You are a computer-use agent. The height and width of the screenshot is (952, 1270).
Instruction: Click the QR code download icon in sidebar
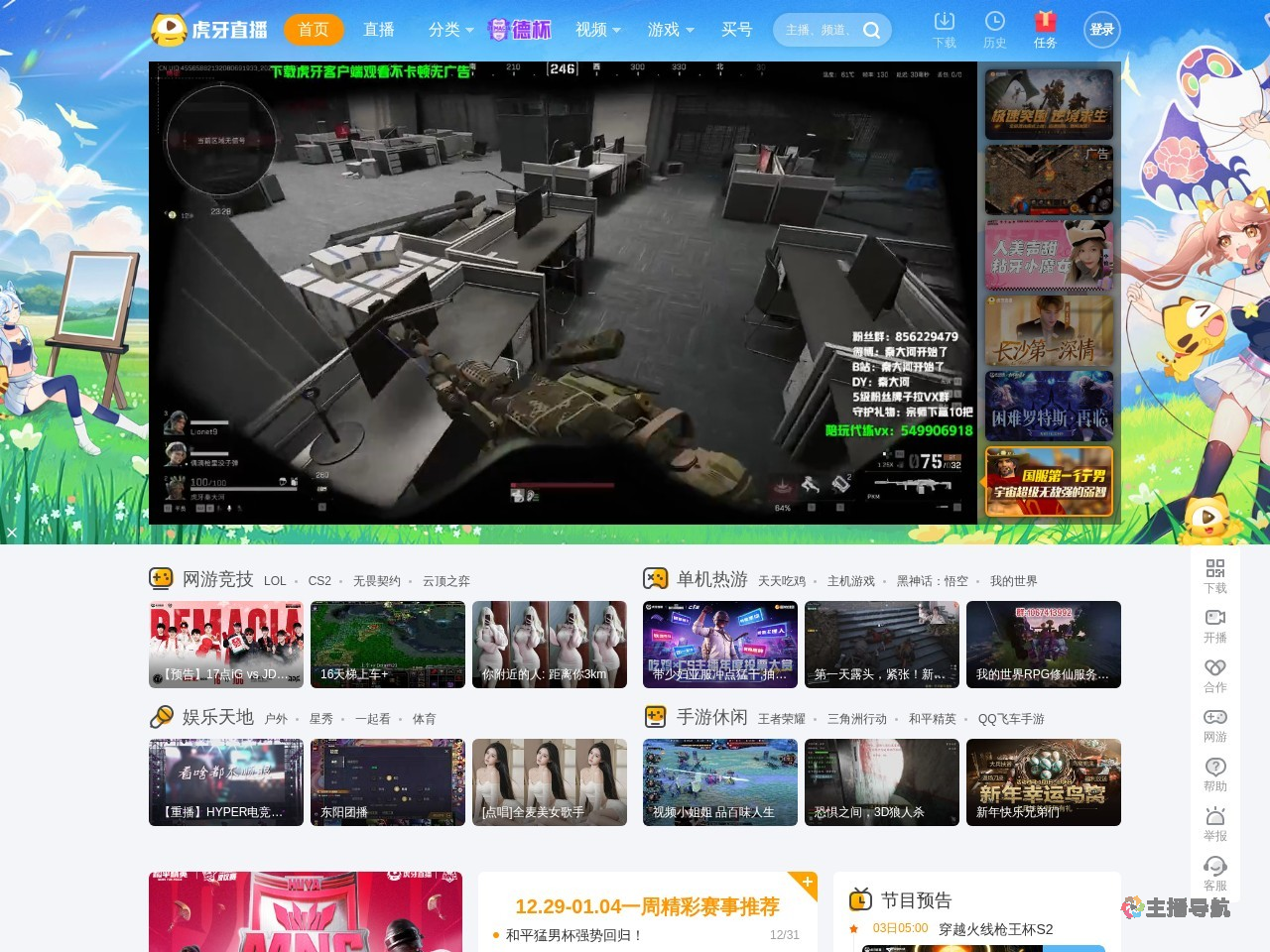(x=1215, y=574)
